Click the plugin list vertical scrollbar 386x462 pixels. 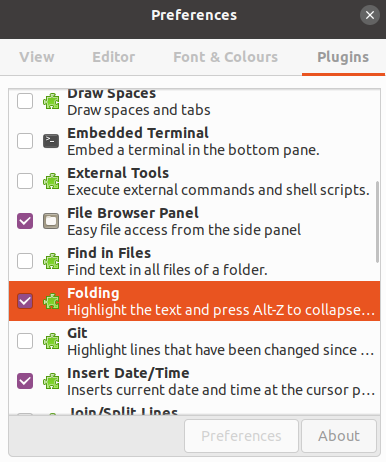click(377, 222)
